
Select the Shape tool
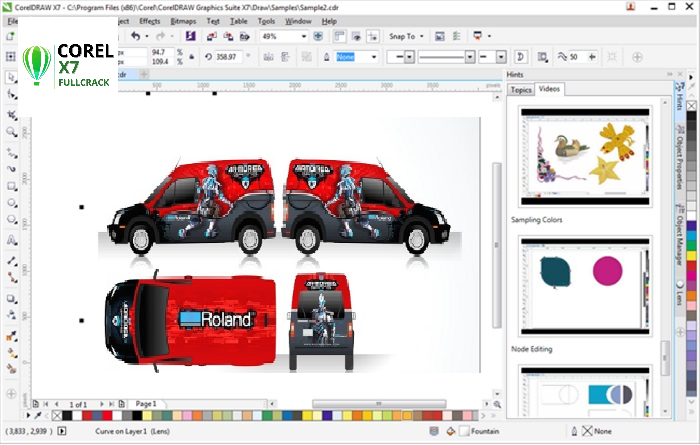tap(11, 95)
